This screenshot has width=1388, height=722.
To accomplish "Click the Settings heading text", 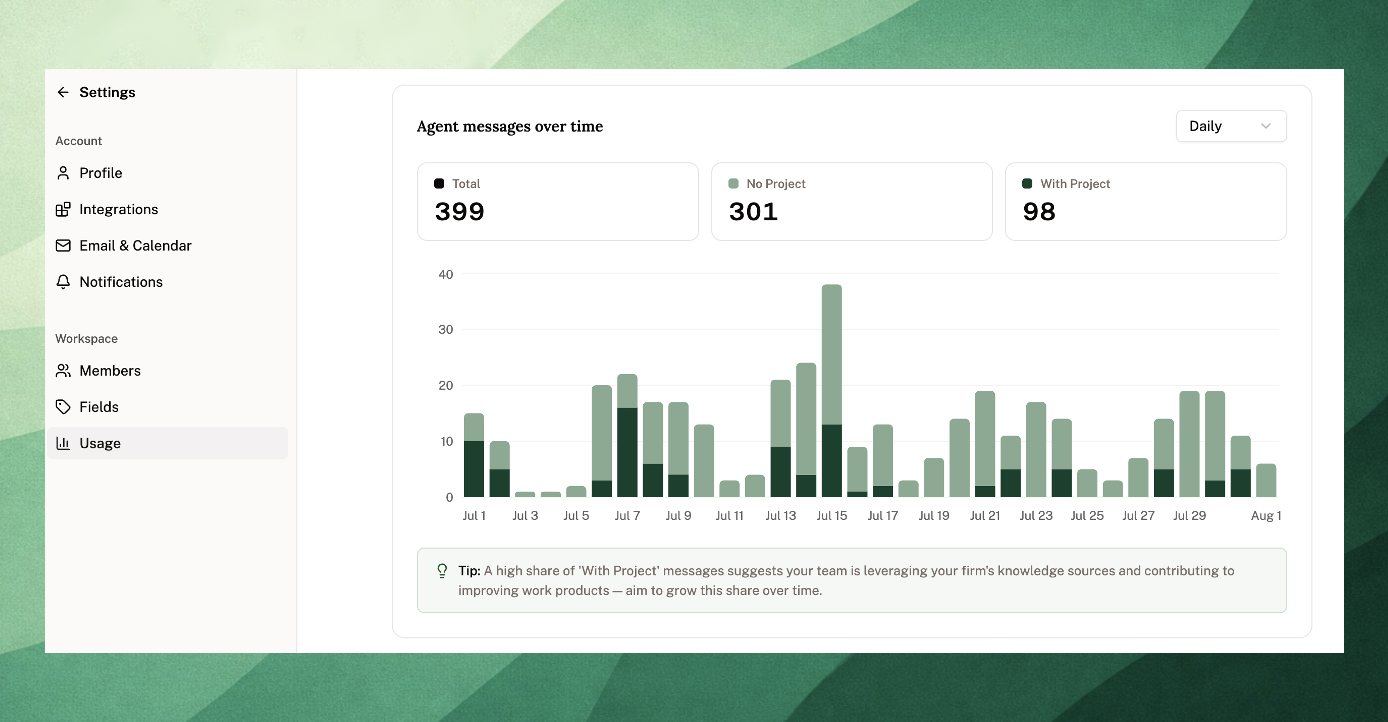I will 107,92.
